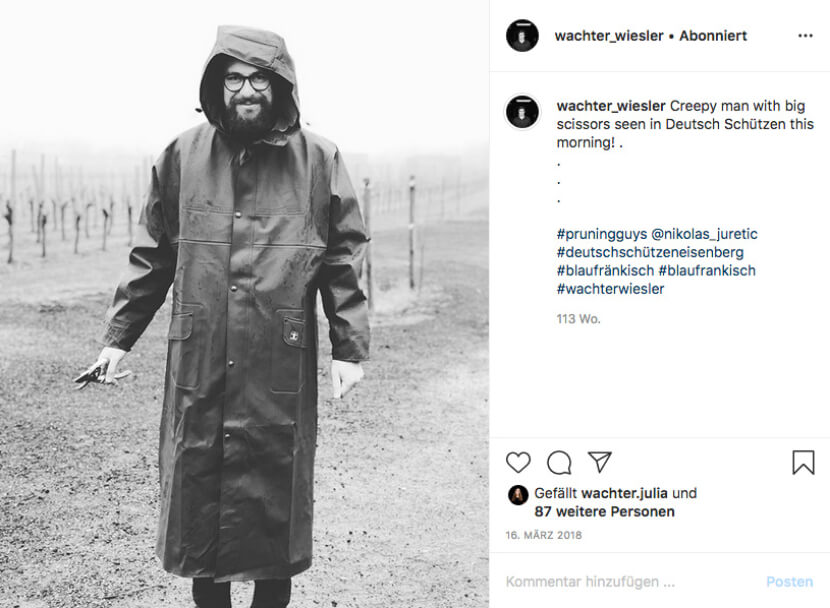830x608 pixels.
Task: Show the 87 weitere Personen likes list
Action: click(604, 512)
